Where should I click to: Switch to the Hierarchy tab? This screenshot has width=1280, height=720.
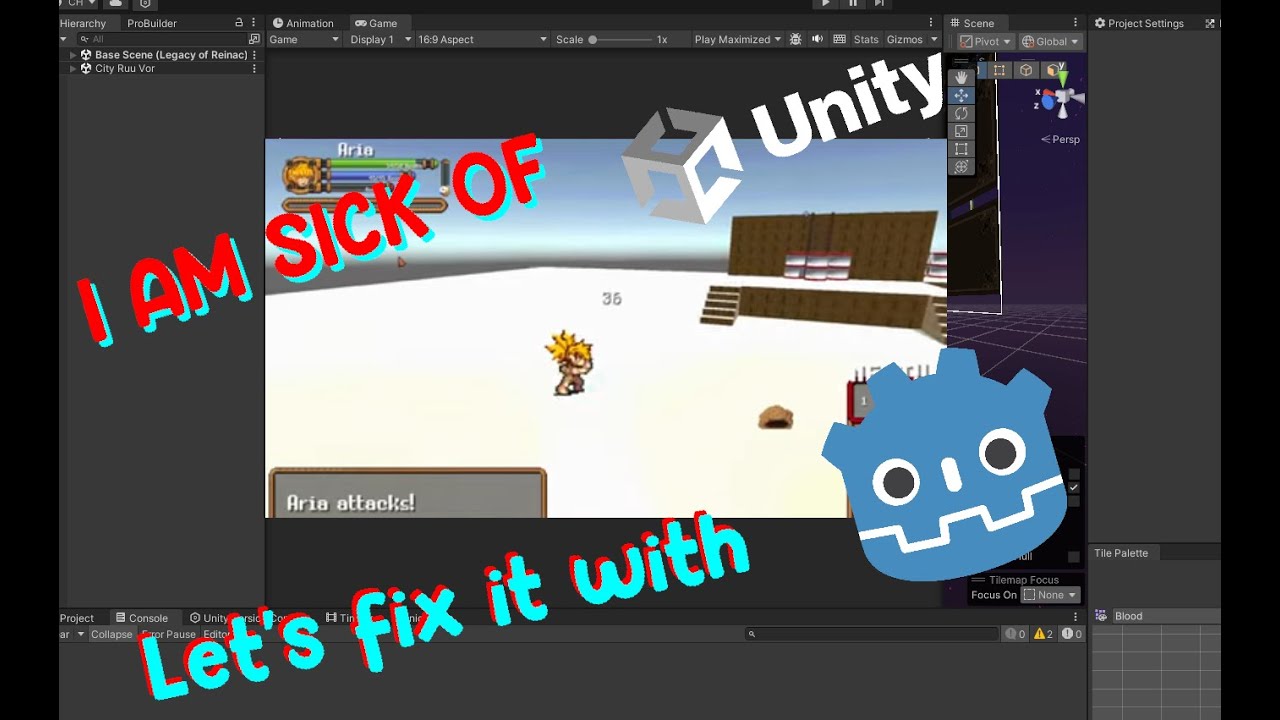coord(83,23)
